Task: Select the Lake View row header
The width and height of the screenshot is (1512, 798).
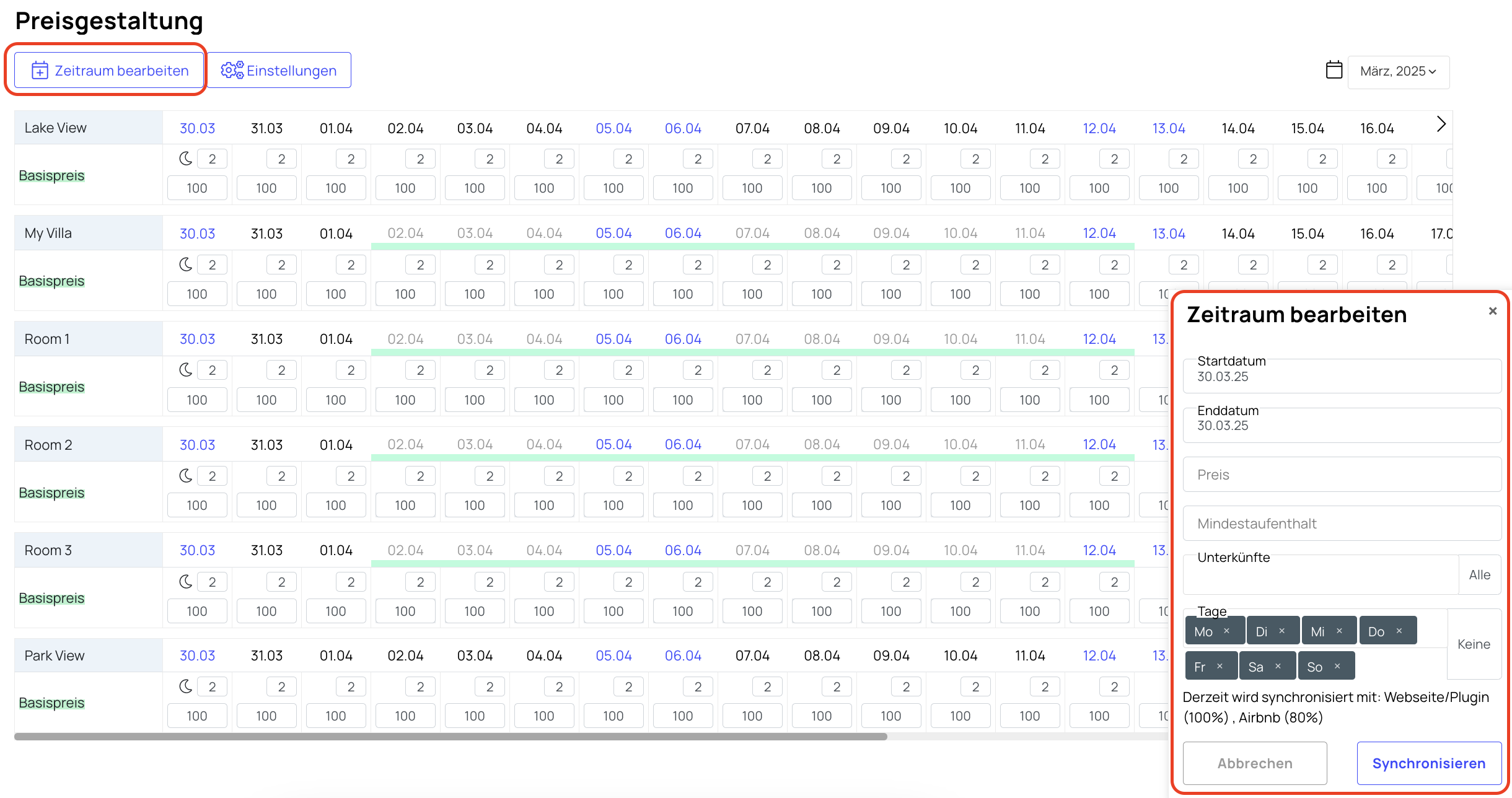Action: click(x=89, y=128)
